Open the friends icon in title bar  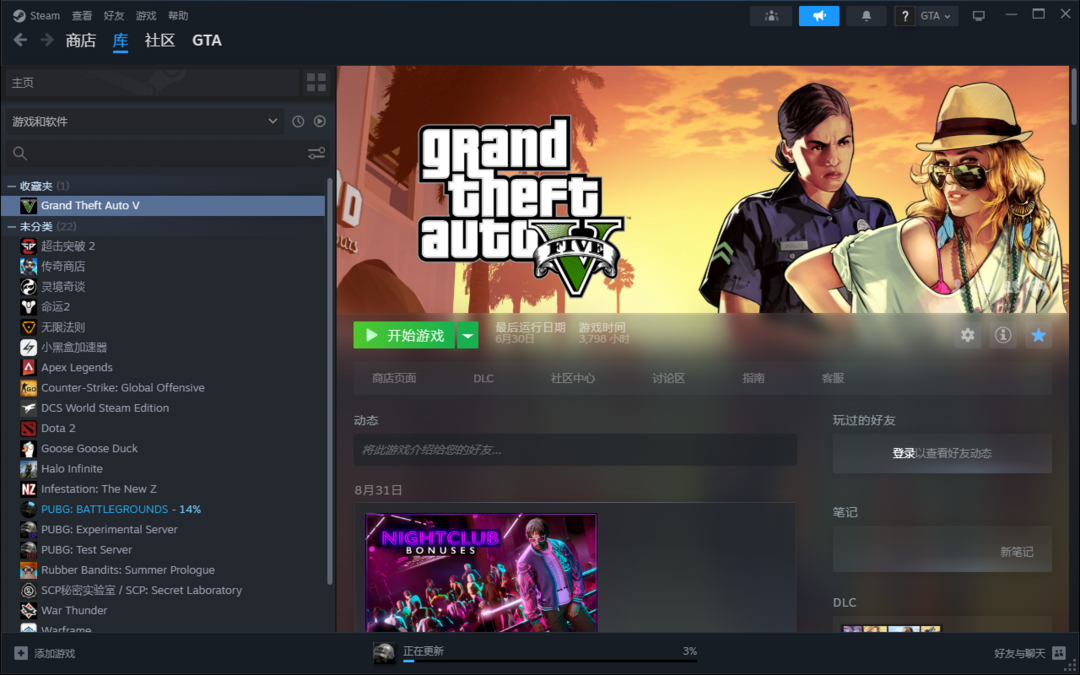pos(771,16)
